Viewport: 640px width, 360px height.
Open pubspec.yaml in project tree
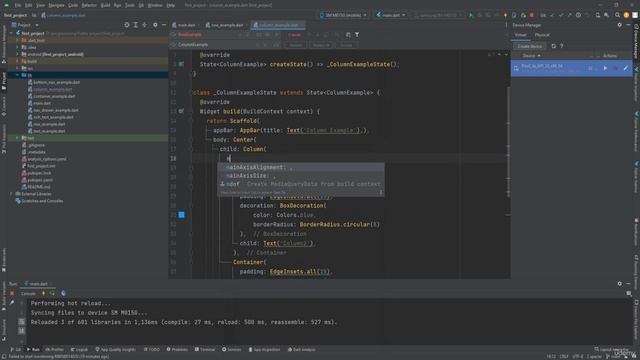click(x=39, y=180)
